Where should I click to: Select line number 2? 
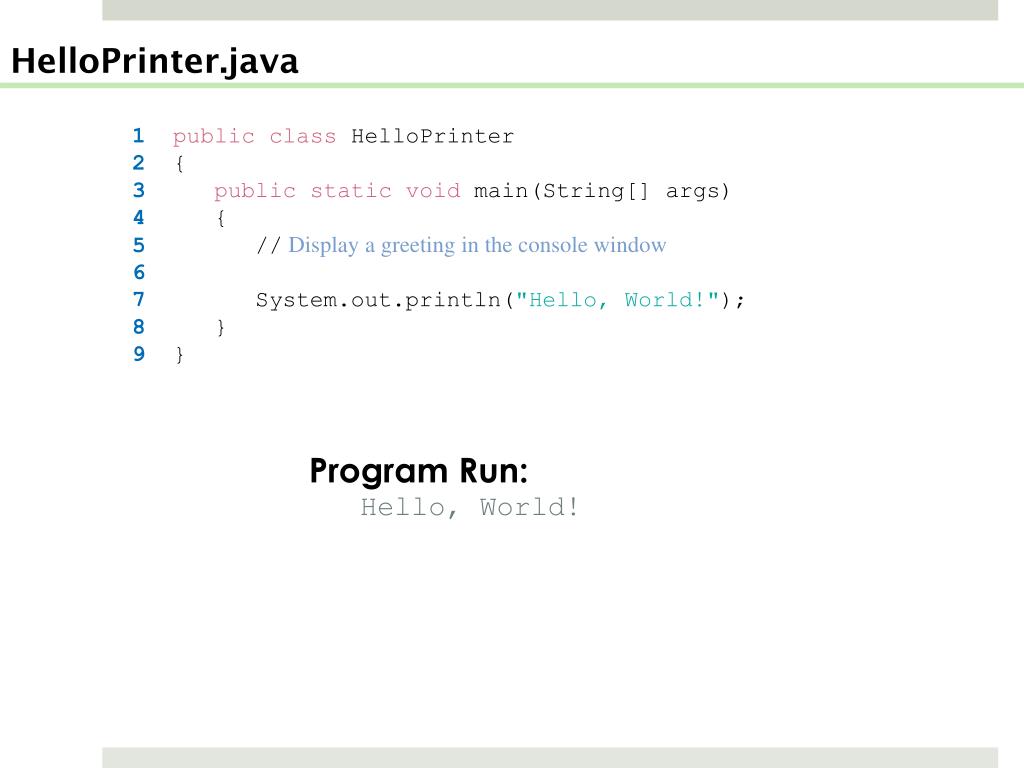pyautogui.click(x=138, y=163)
